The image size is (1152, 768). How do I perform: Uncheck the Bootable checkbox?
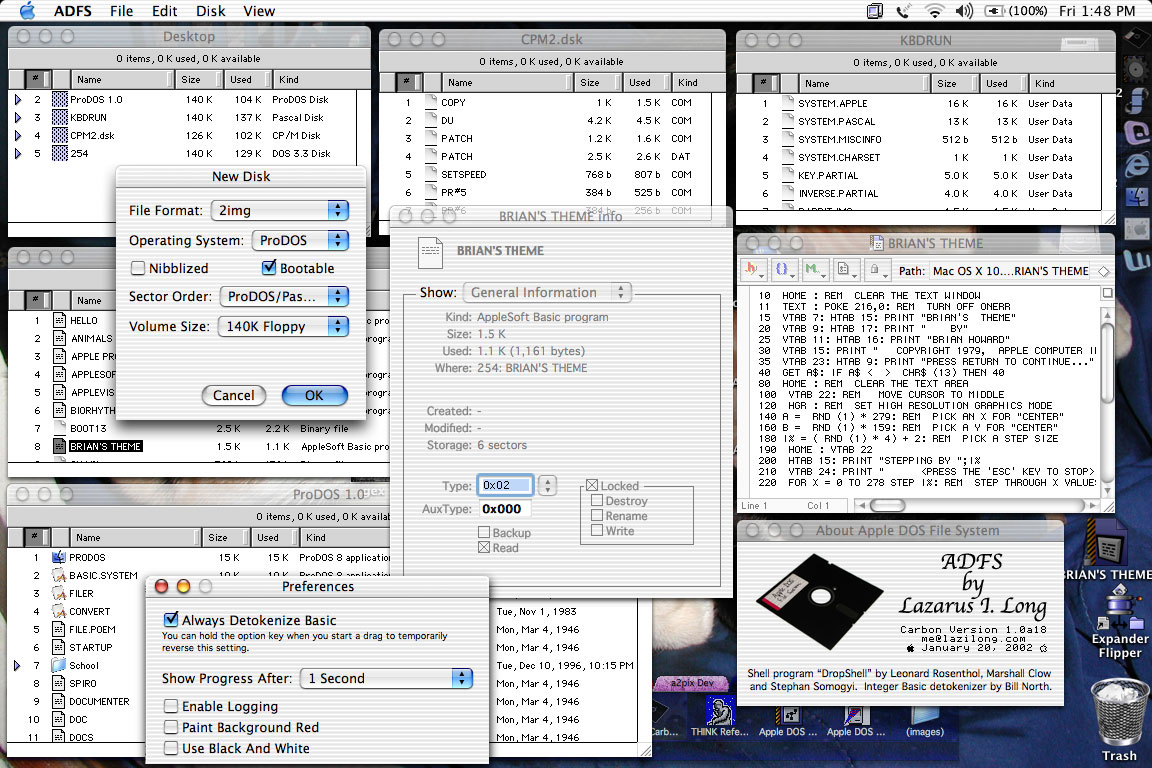coord(269,268)
